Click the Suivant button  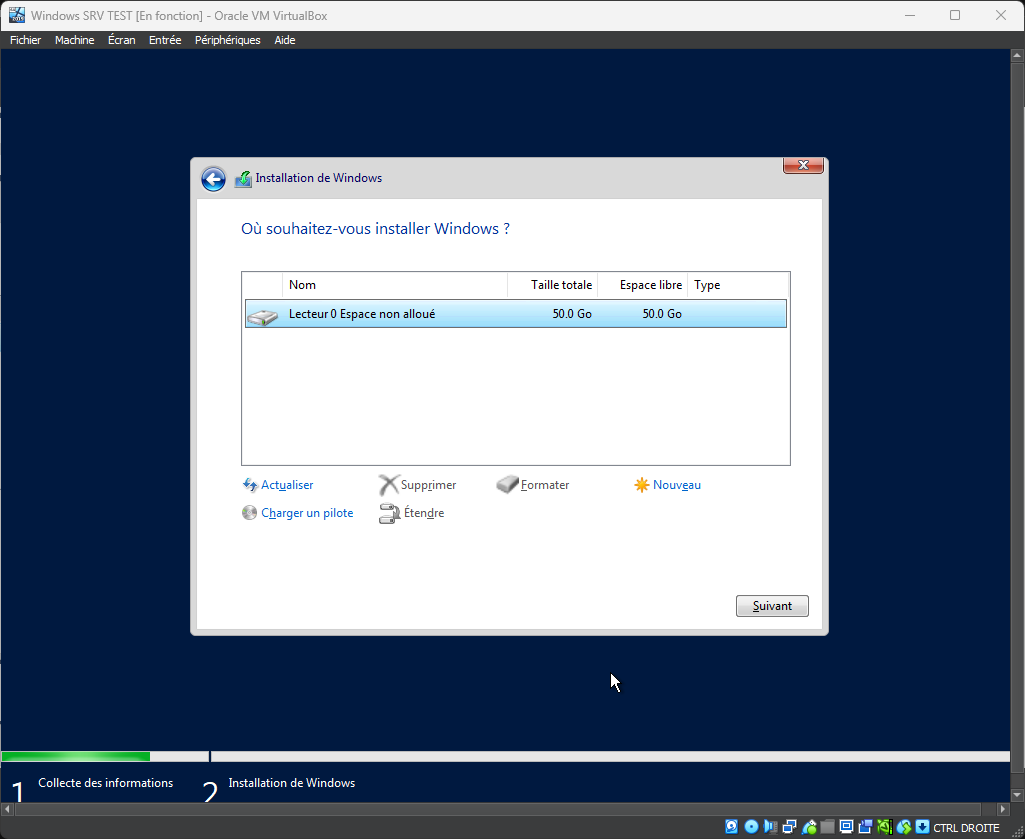771,606
